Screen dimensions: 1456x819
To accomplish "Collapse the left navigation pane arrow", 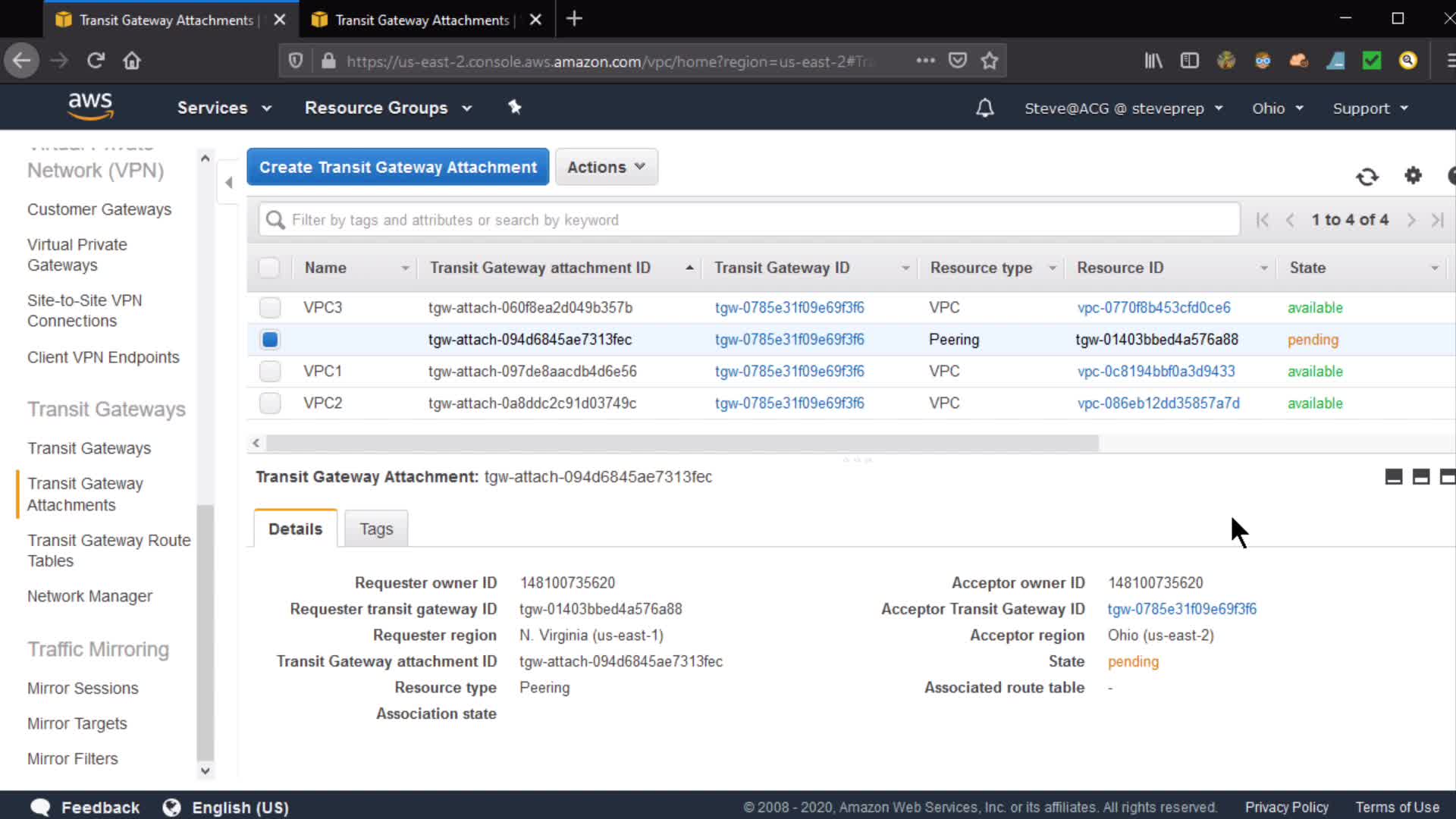I will point(228,182).
